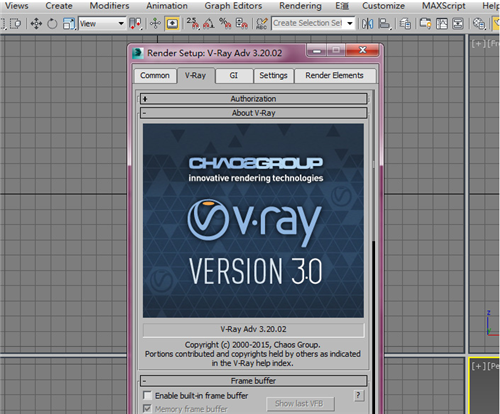Switch to the Settings tab
The width and height of the screenshot is (500, 414).
click(273, 76)
